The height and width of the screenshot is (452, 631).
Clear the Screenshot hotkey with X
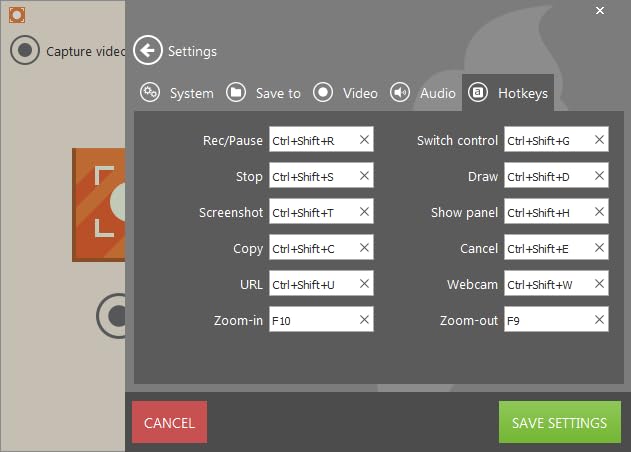click(x=364, y=212)
